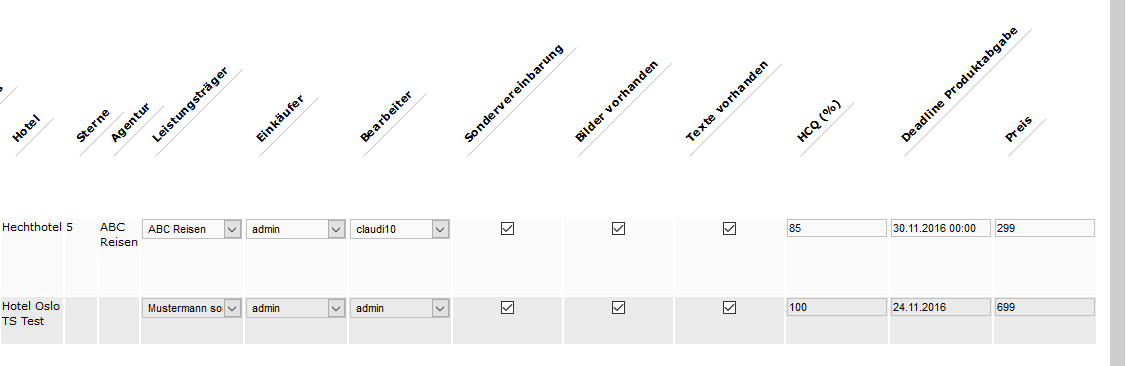Open Einkäufer dropdown in Hotel Oslo row
Image resolution: width=1126 pixels, height=366 pixels.
coord(296,308)
